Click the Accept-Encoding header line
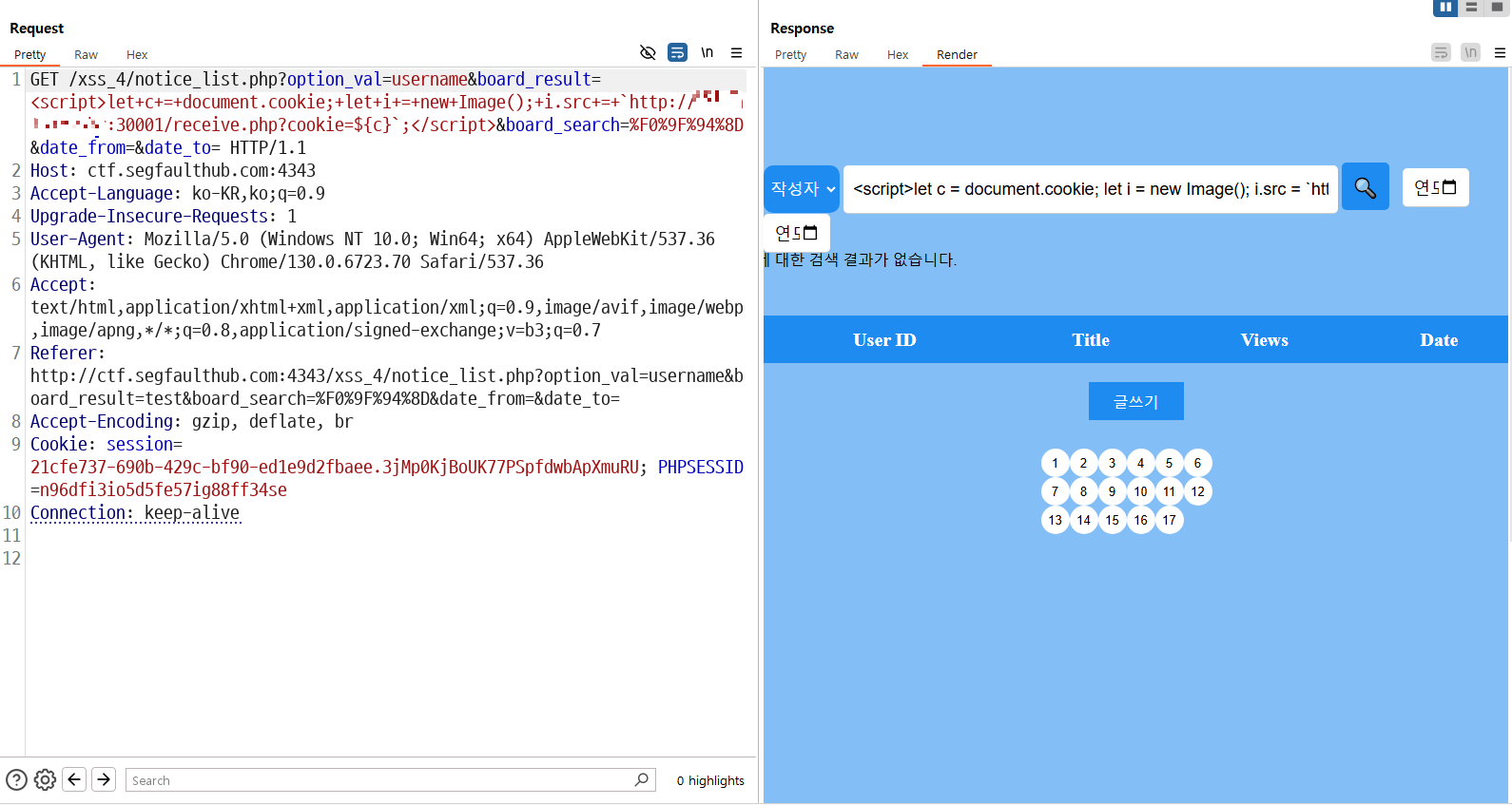This screenshot has width=1512, height=805. (192, 422)
